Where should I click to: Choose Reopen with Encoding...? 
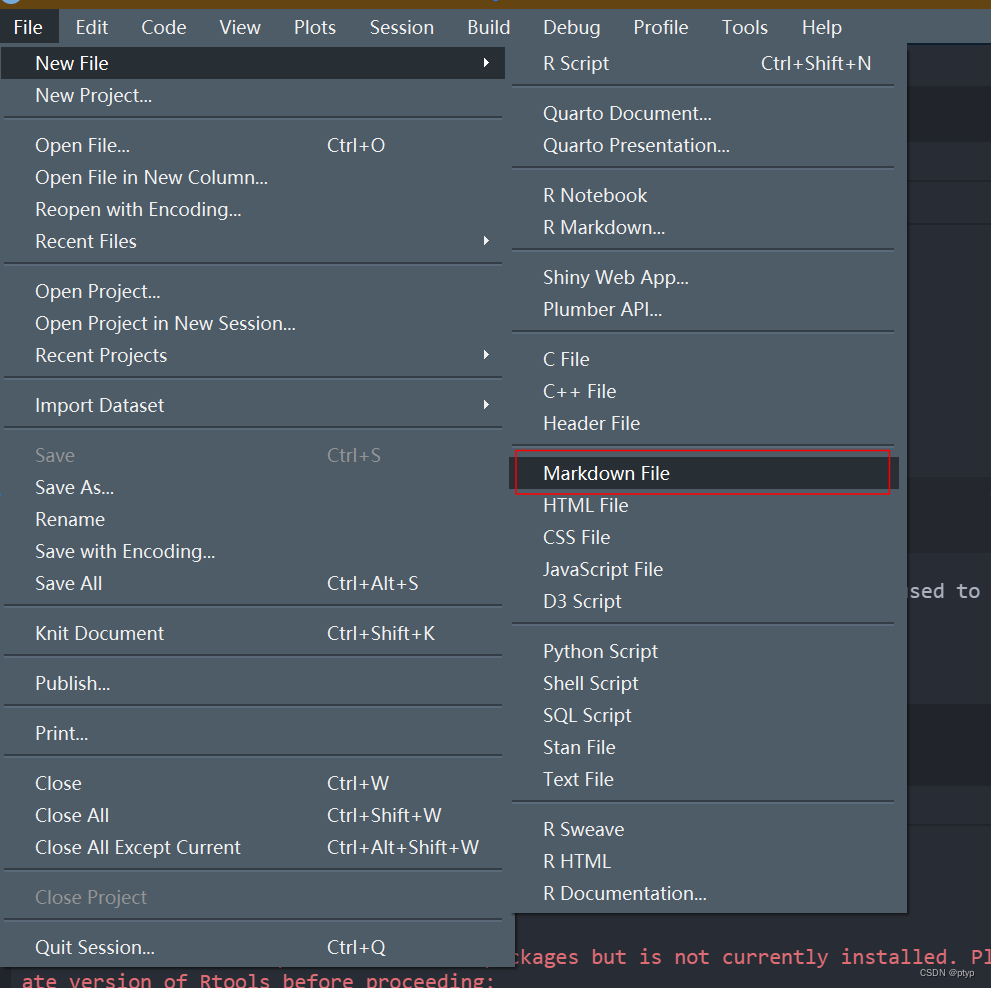pyautogui.click(x=253, y=209)
